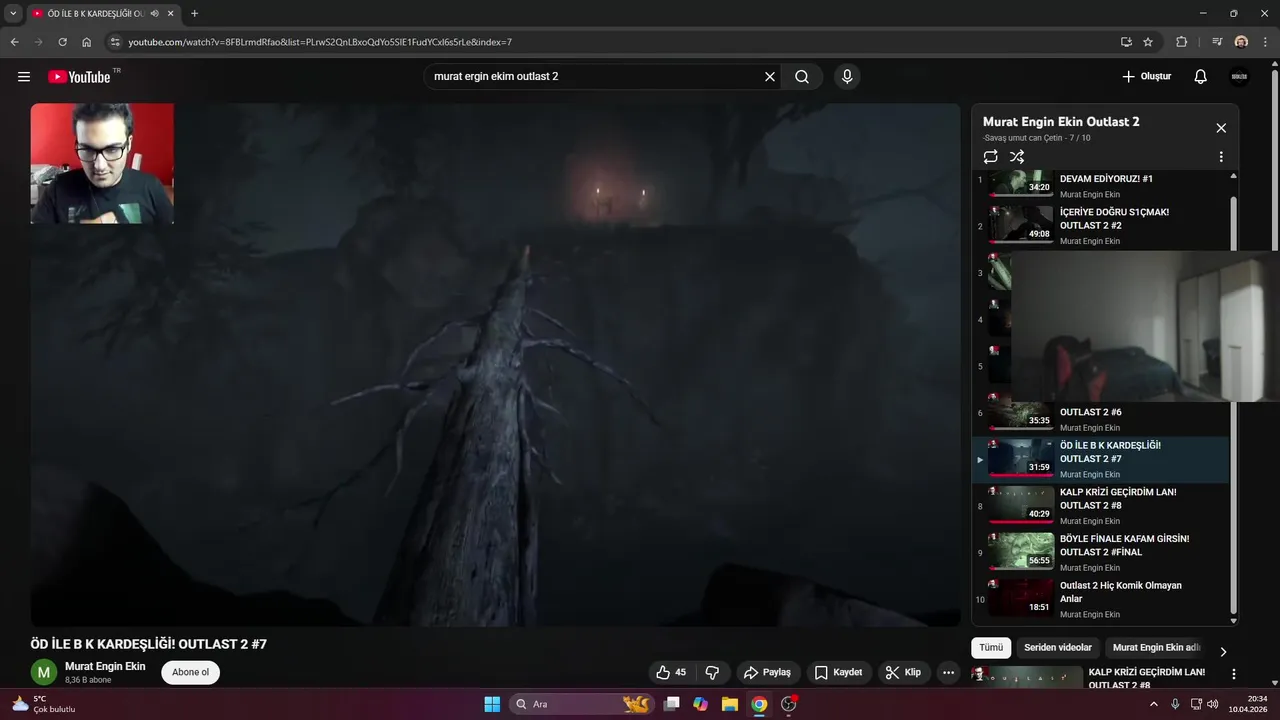Open the Chrome profile avatar
The width and height of the screenshot is (1280, 720).
point(1241,42)
